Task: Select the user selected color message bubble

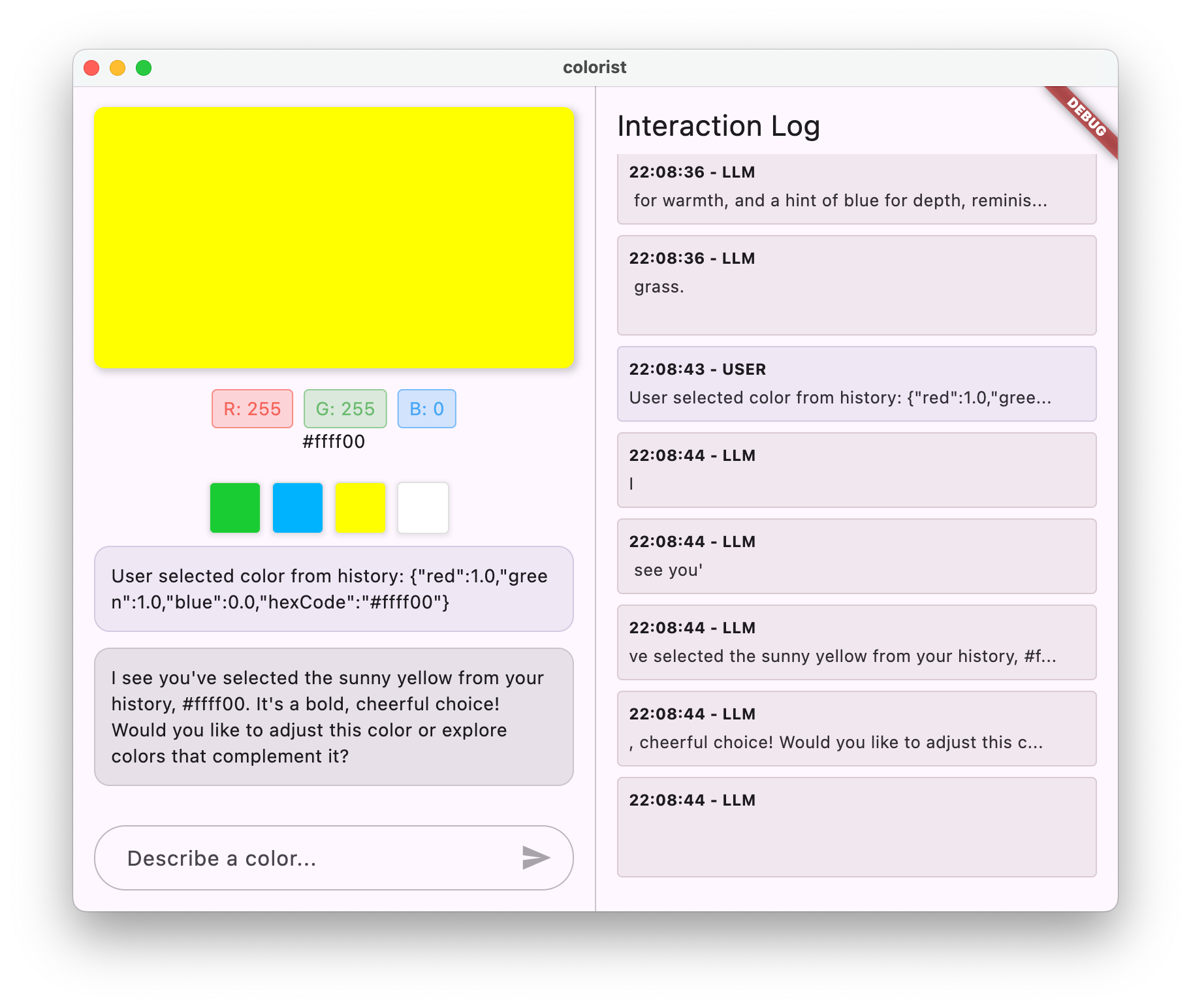Action: pyautogui.click(x=334, y=589)
